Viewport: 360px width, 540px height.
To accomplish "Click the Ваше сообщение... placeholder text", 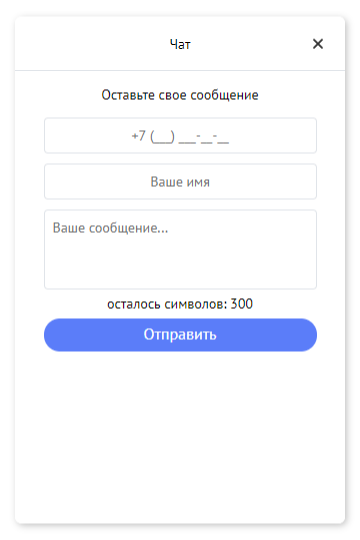I will click(x=110, y=228).
